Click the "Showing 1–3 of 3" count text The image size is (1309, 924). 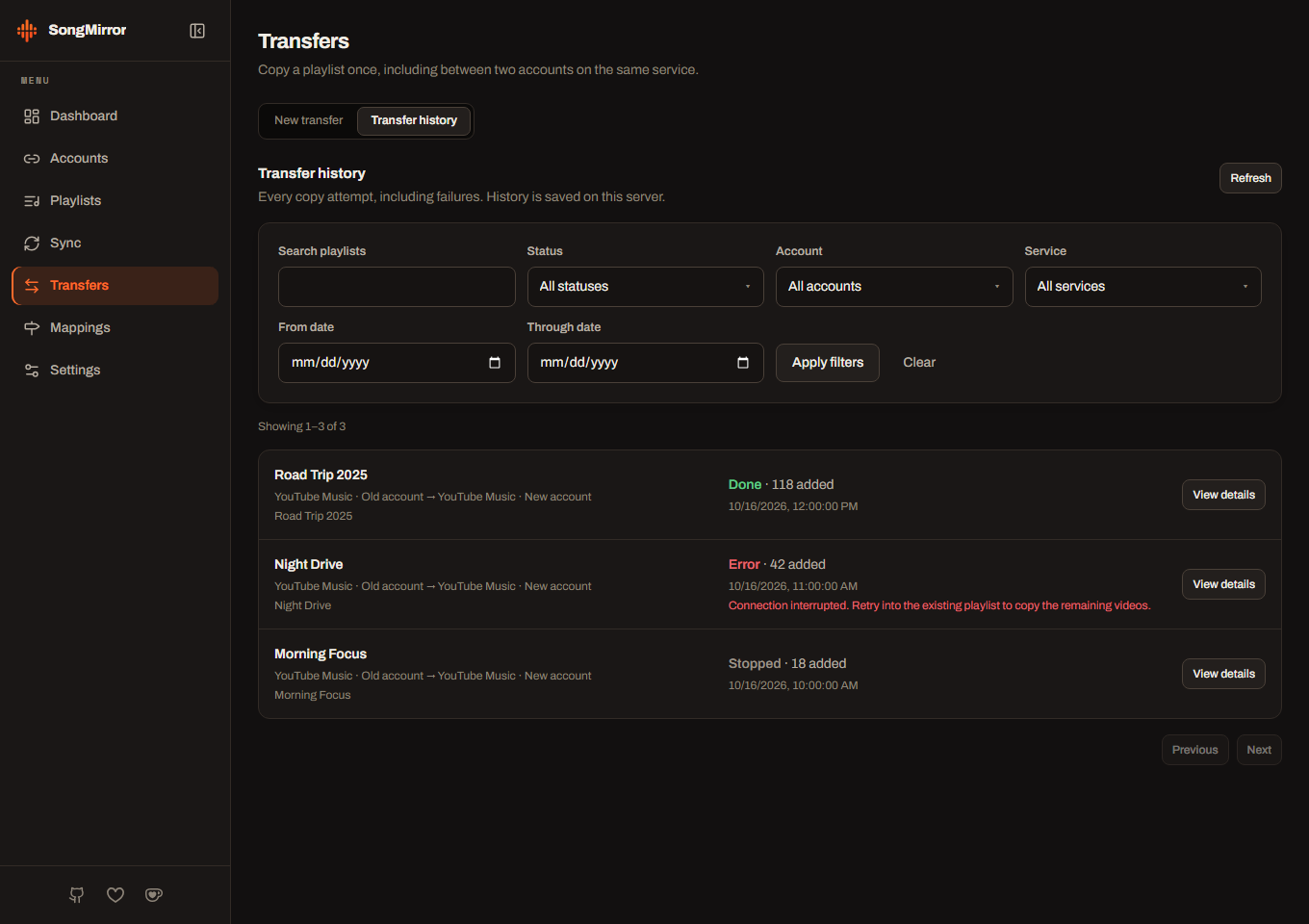click(301, 426)
